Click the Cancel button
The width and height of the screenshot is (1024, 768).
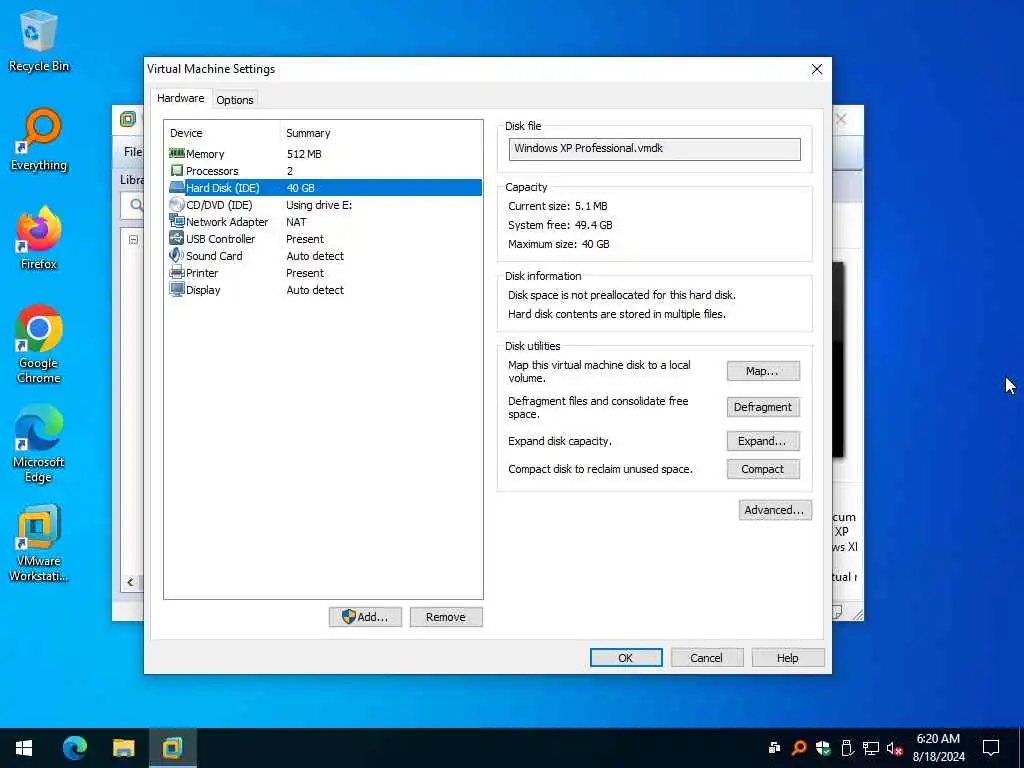pos(707,658)
